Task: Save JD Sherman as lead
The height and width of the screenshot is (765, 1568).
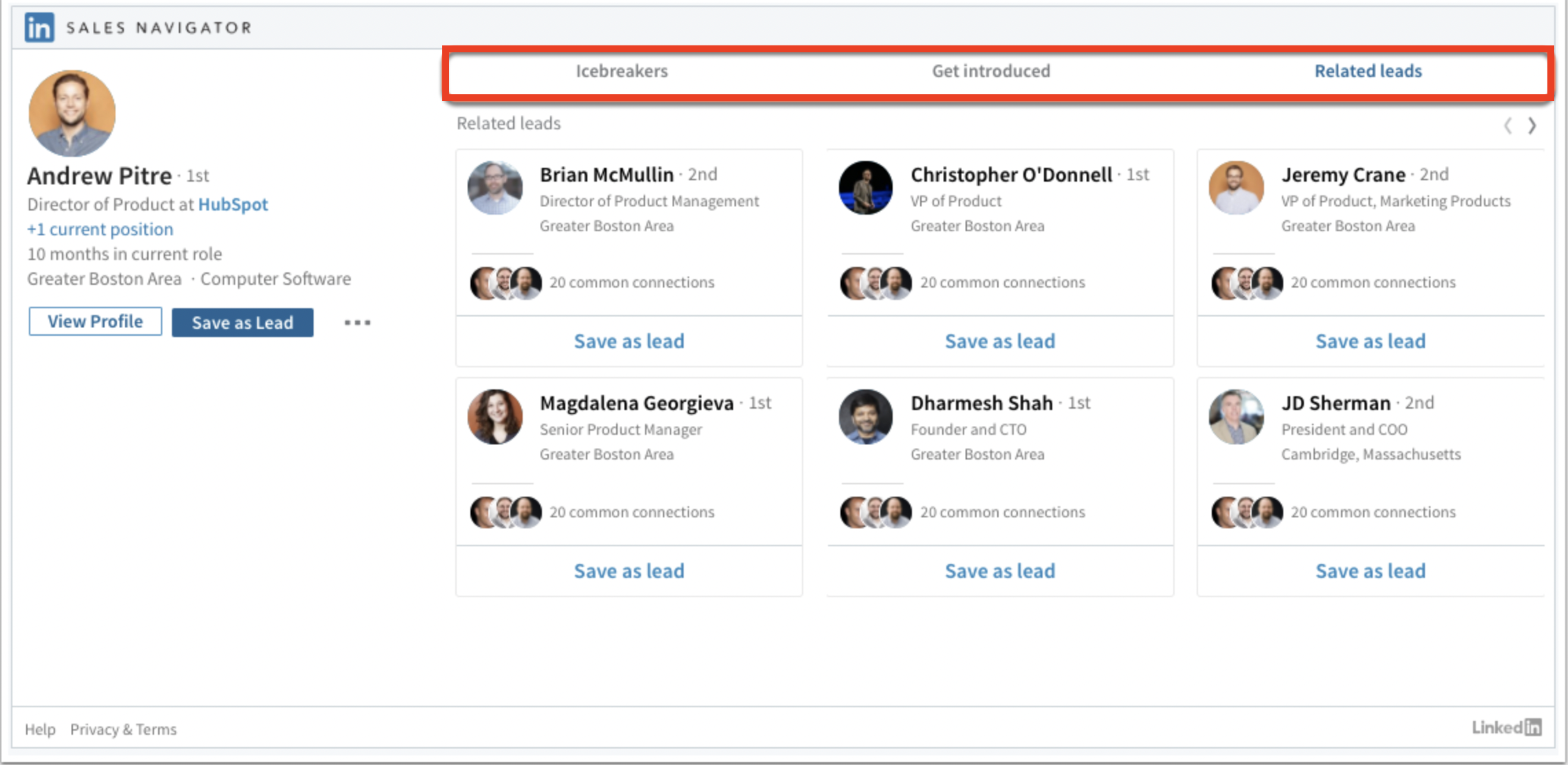Action: point(1371,571)
